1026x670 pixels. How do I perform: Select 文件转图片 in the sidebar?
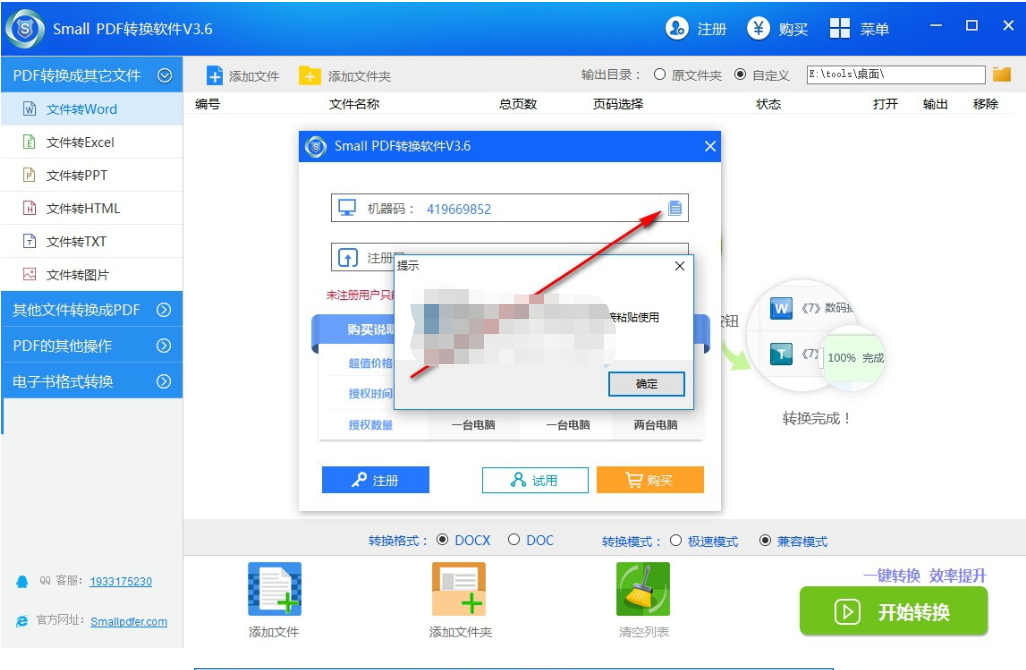coord(92,274)
